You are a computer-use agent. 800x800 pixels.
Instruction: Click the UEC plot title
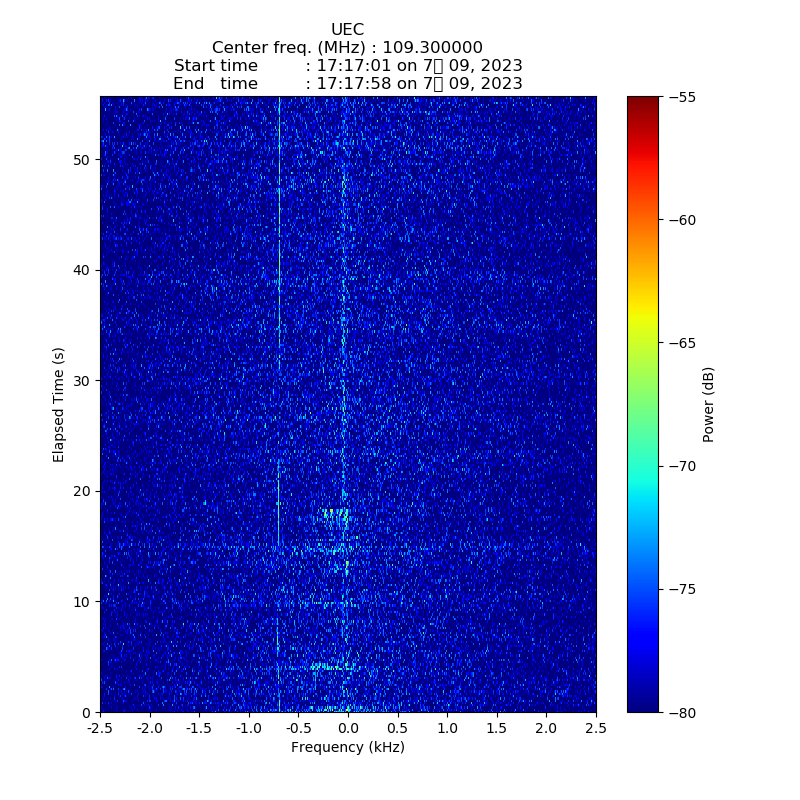click(347, 30)
